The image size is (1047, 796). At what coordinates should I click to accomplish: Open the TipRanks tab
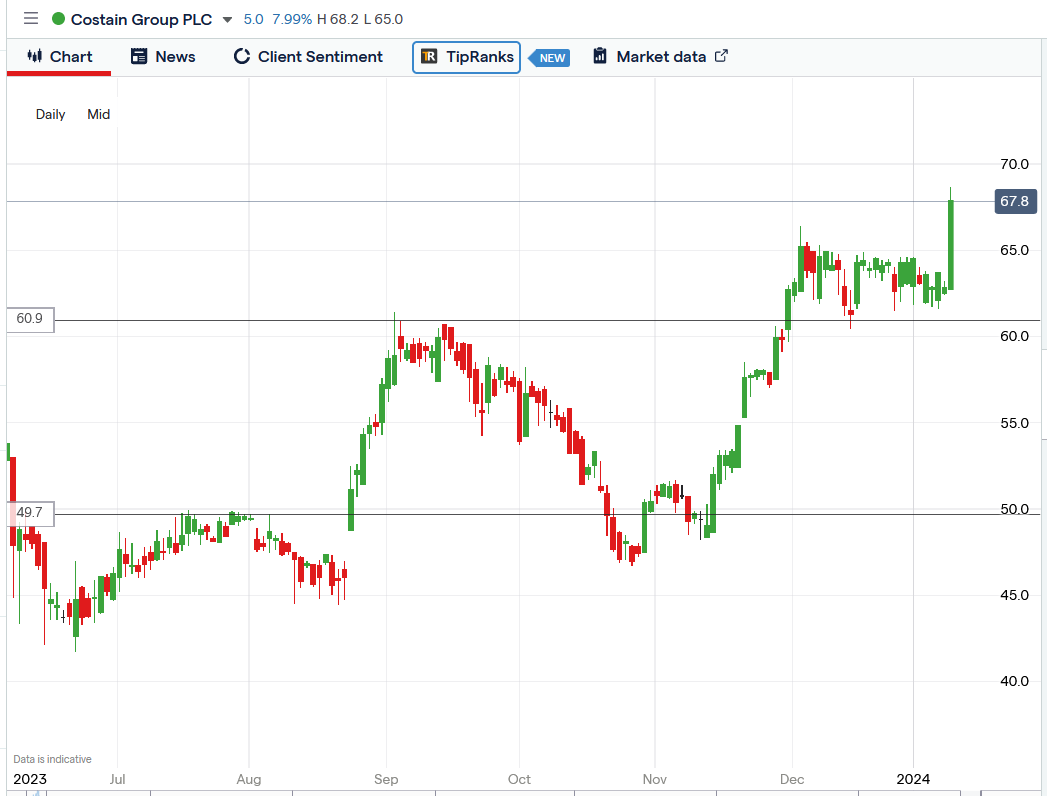[x=466, y=57]
